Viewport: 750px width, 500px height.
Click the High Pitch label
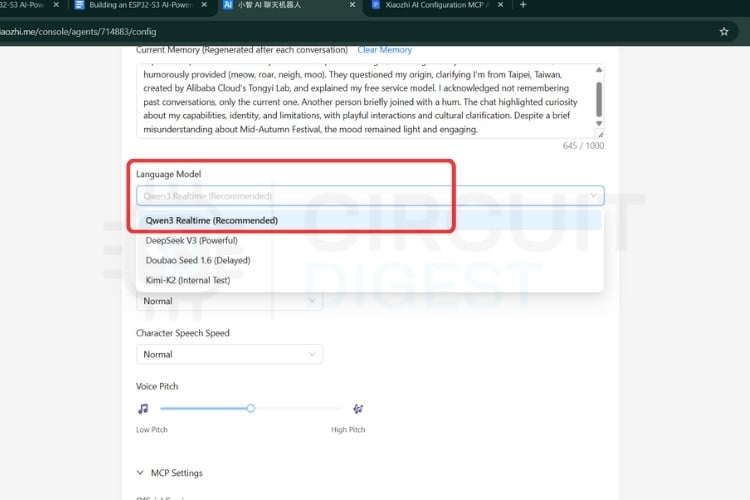[348, 430]
